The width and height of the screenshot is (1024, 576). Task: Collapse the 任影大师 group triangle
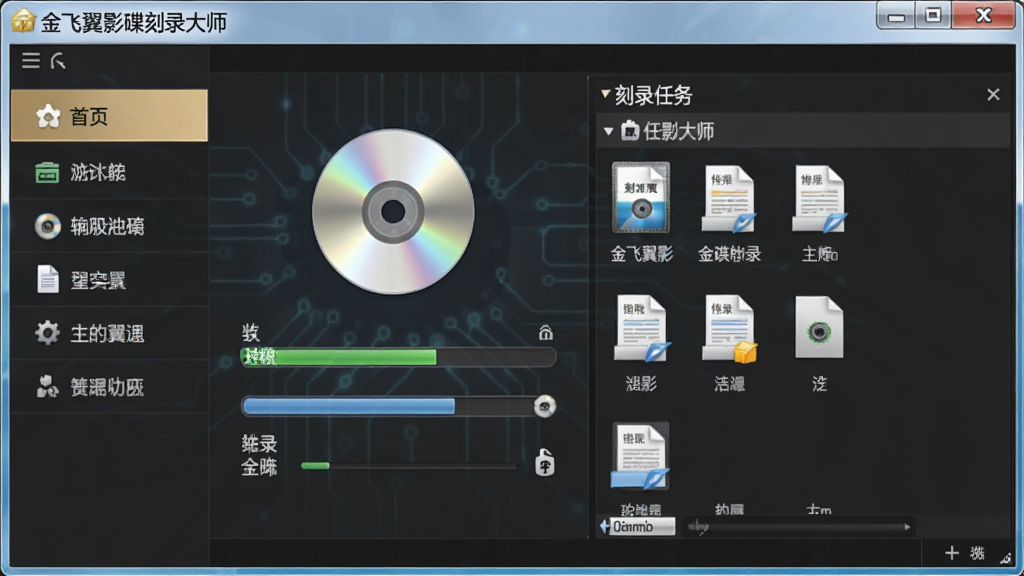click(608, 131)
